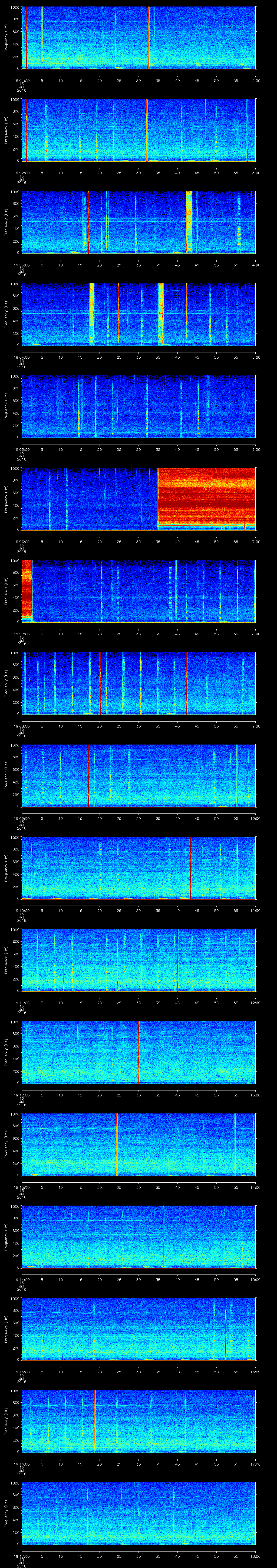
Task: Click the 19:17:00 start time label
Action: [21, 1556]
